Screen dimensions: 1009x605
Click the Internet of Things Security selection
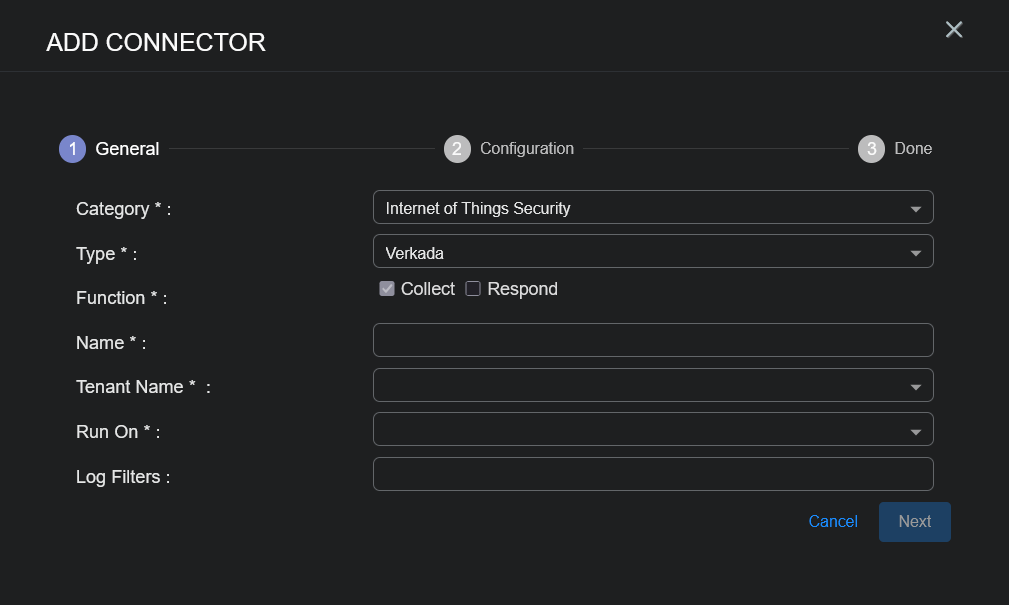[478, 209]
